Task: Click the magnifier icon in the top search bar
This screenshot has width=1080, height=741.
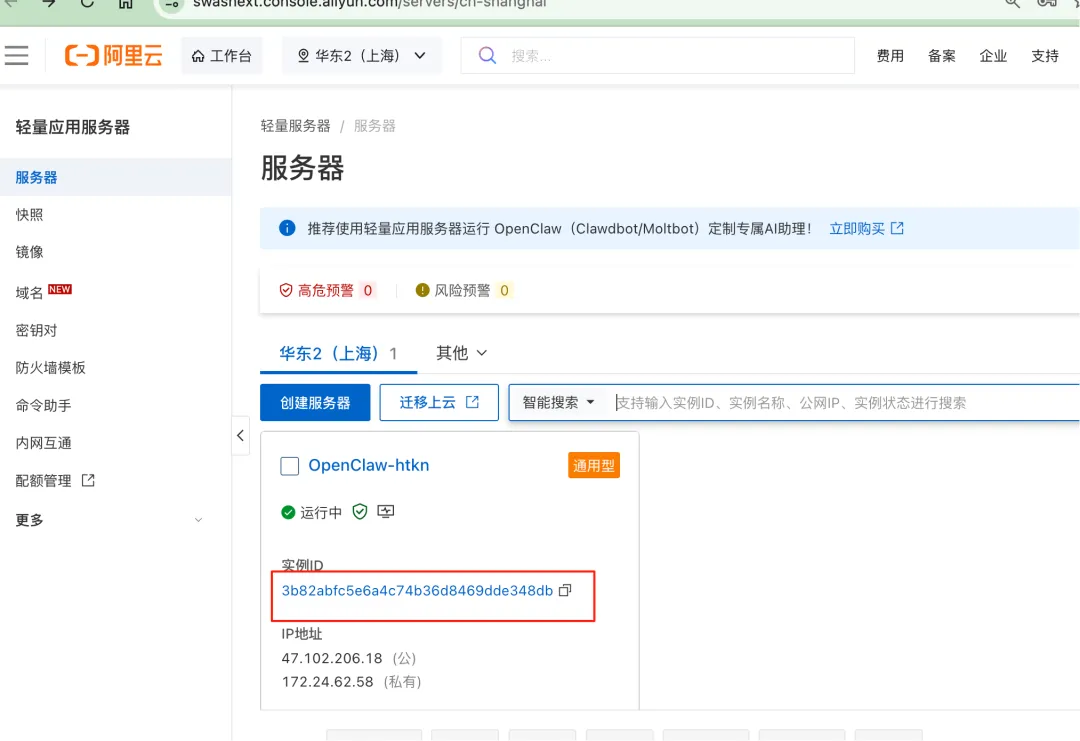Action: point(487,55)
